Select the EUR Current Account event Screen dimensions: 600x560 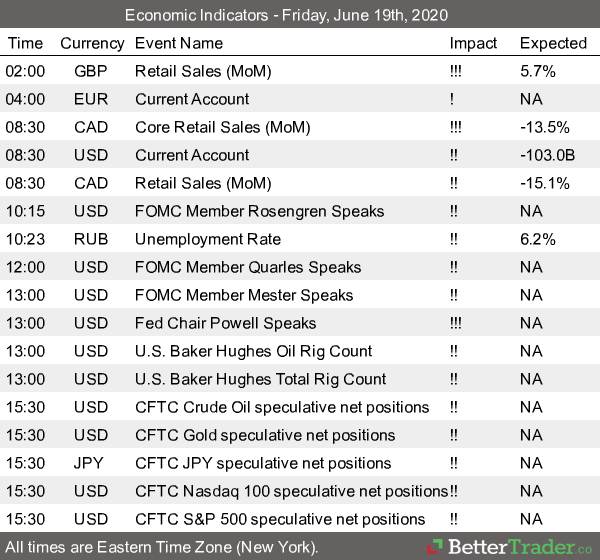(192, 99)
